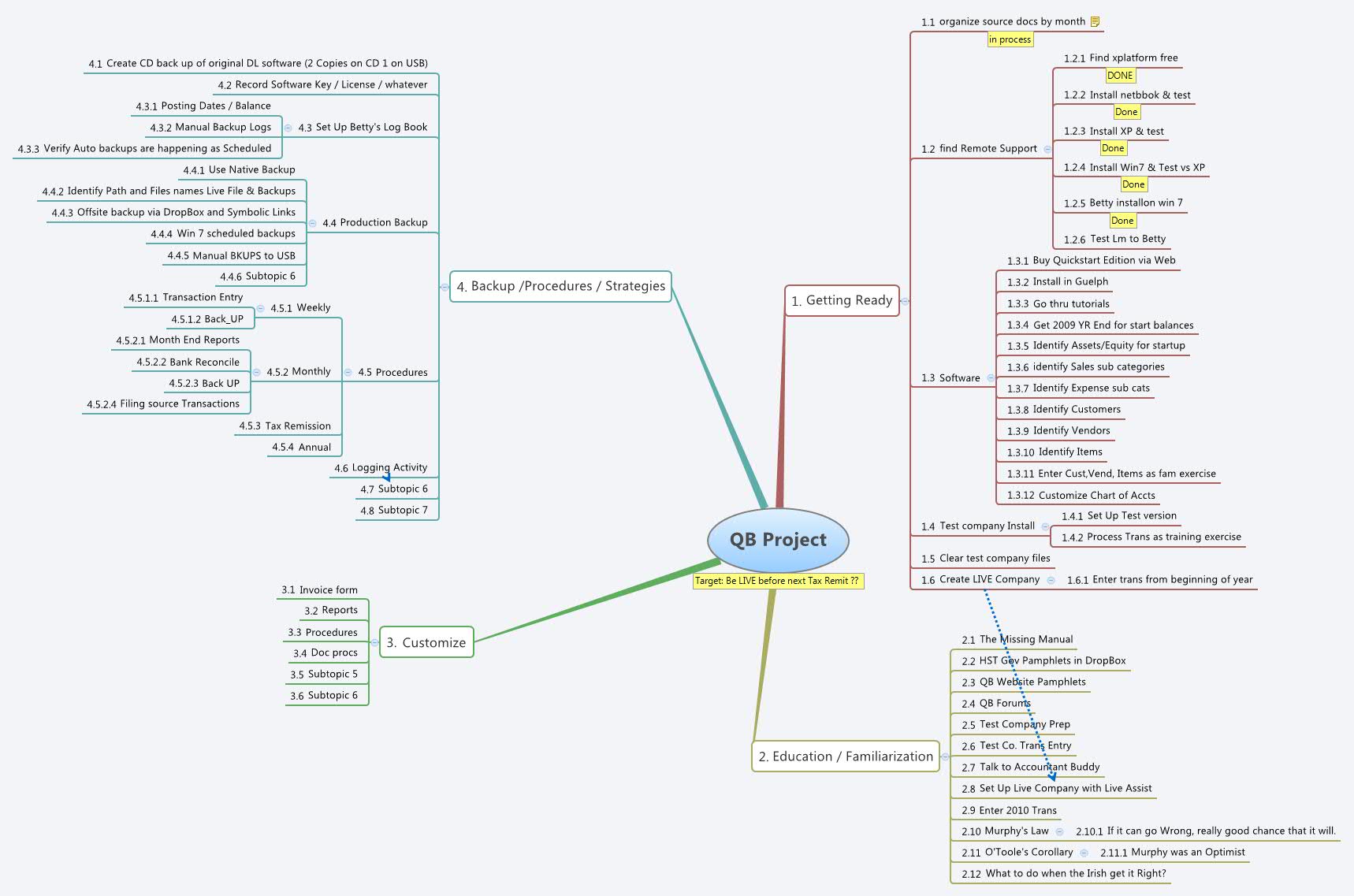This screenshot has width=1354, height=896.
Task: Select the "1.3.12 Customize Chart of Accts" topic
Action: 1081,495
